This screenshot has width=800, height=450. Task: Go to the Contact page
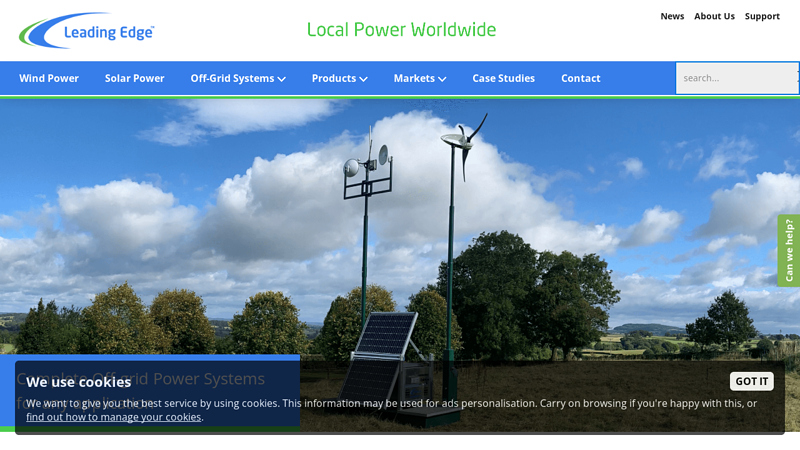pos(581,79)
